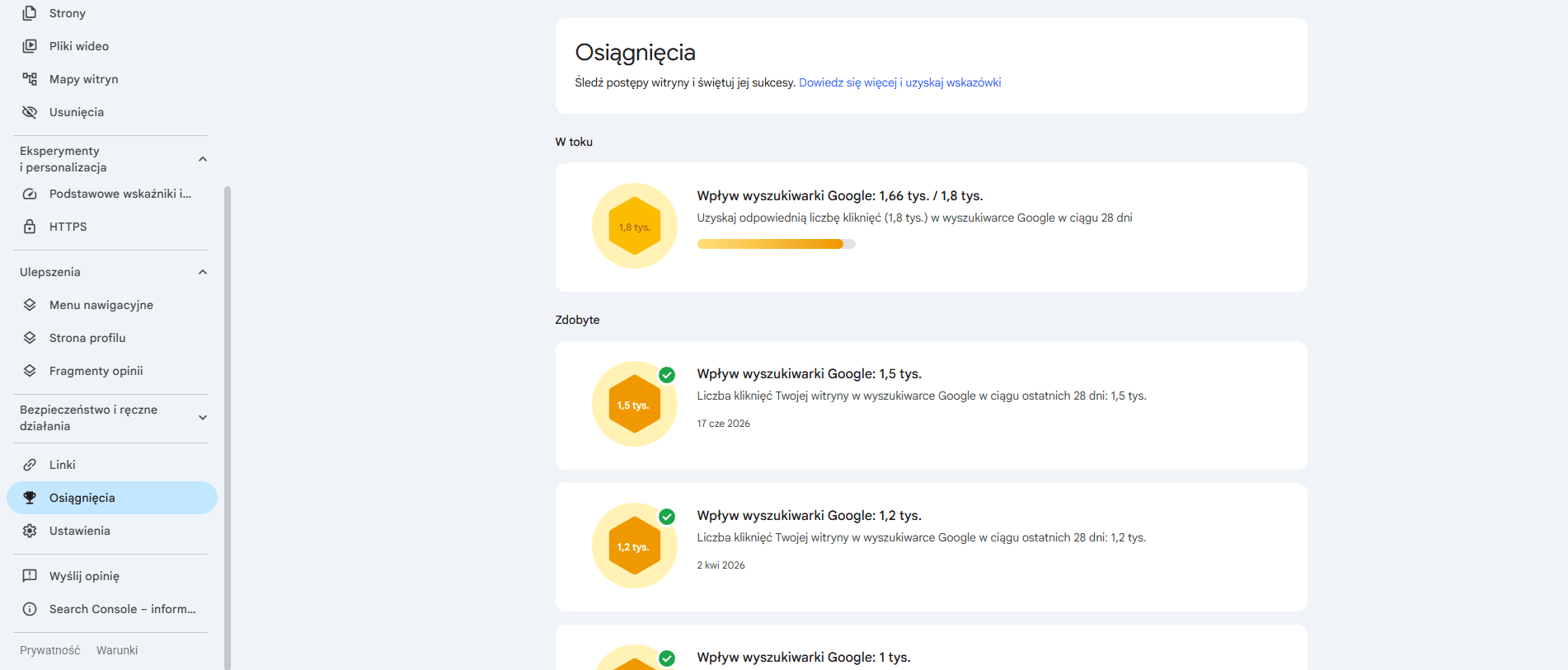This screenshot has height=670, width=1568.
Task: Open the Prywatność footer link
Action: (x=50, y=650)
